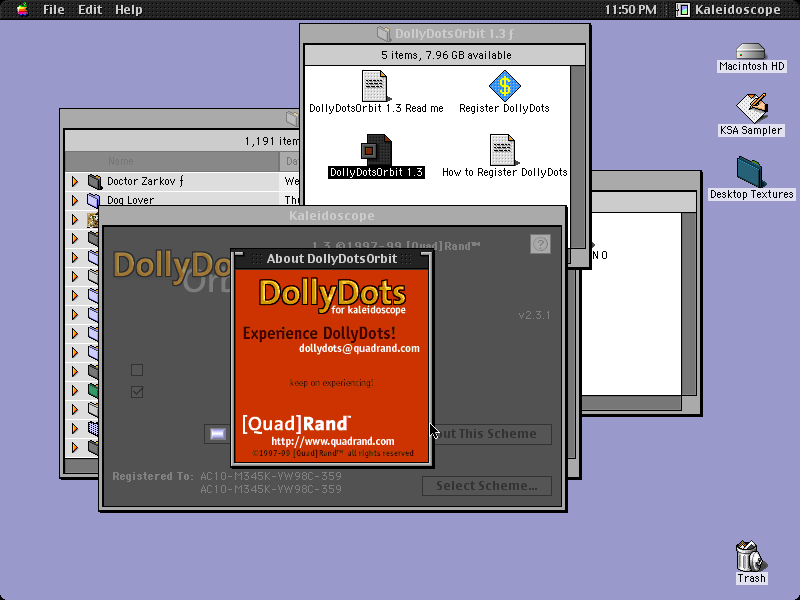Select the Register DollyDots dollar-sign icon

pyautogui.click(x=504, y=86)
